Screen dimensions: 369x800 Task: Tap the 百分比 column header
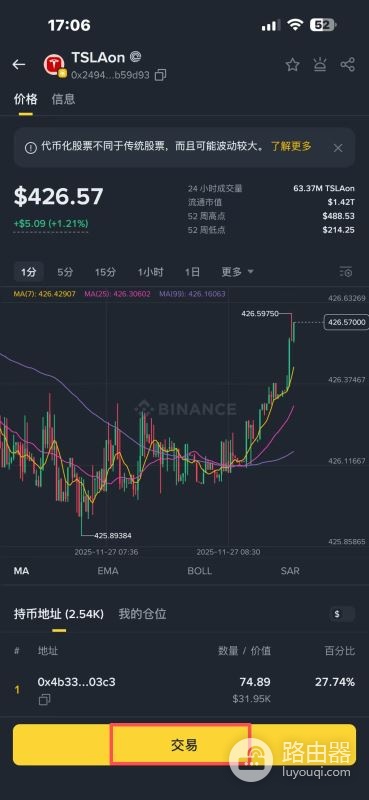click(341, 651)
